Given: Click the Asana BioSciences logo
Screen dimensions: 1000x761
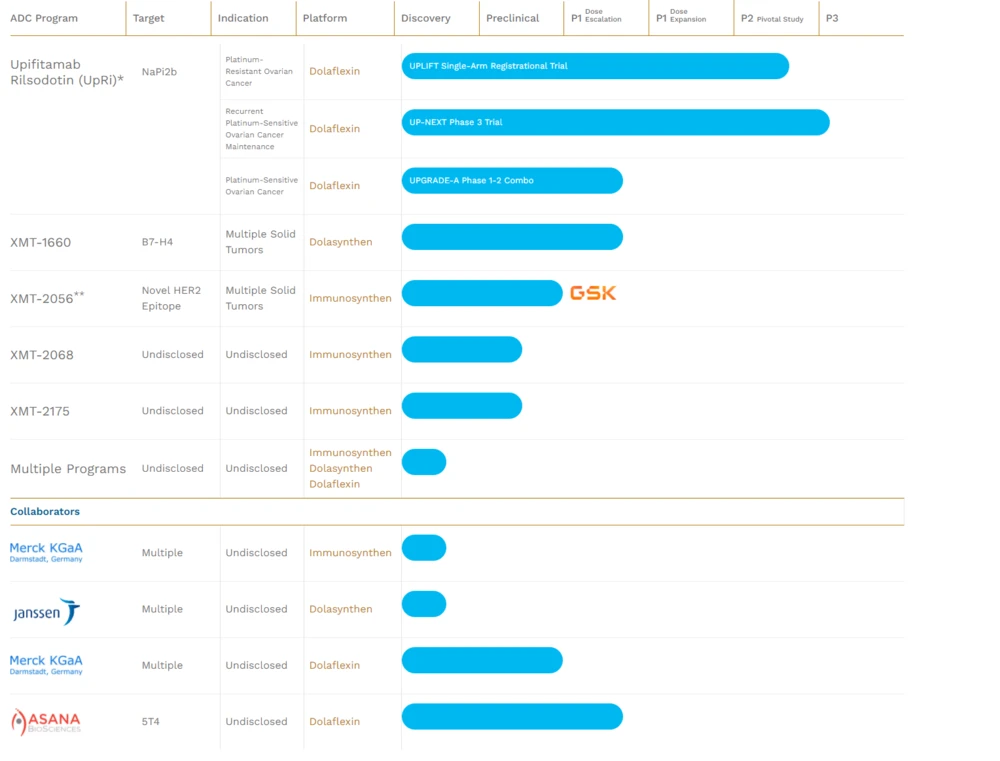Looking at the screenshot, I should tap(46, 722).
